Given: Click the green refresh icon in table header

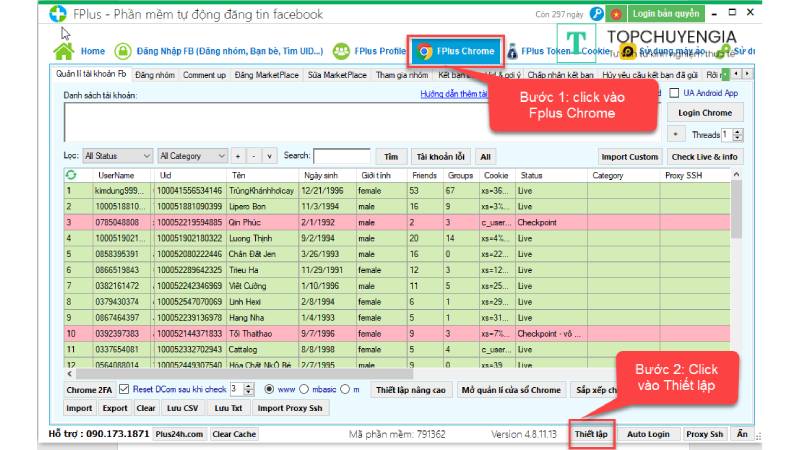Looking at the screenshot, I should [70, 175].
